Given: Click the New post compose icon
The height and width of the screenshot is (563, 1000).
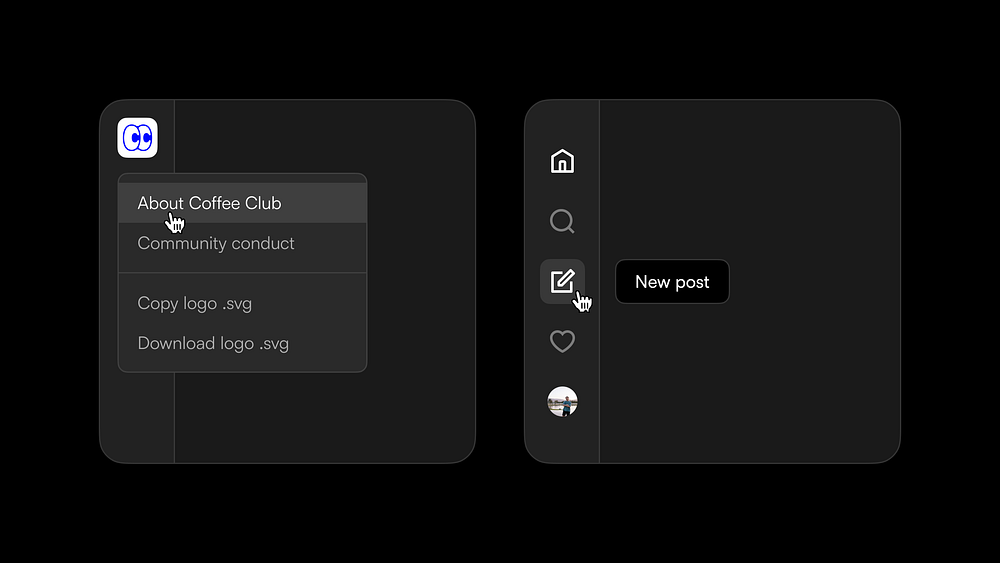Looking at the screenshot, I should [562, 281].
